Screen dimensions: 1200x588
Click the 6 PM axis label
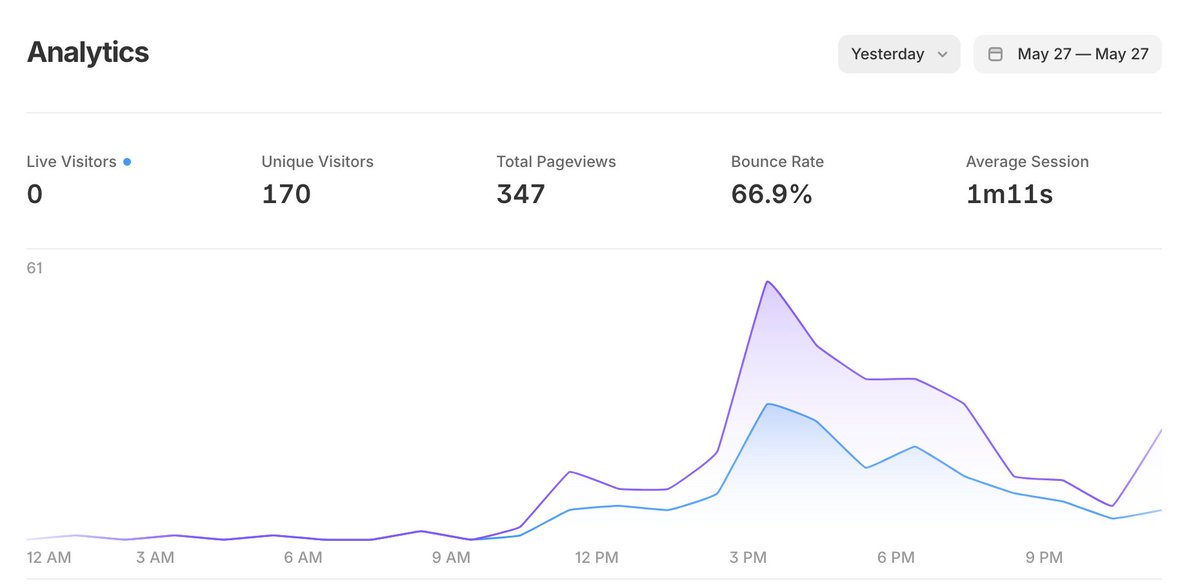(895, 557)
